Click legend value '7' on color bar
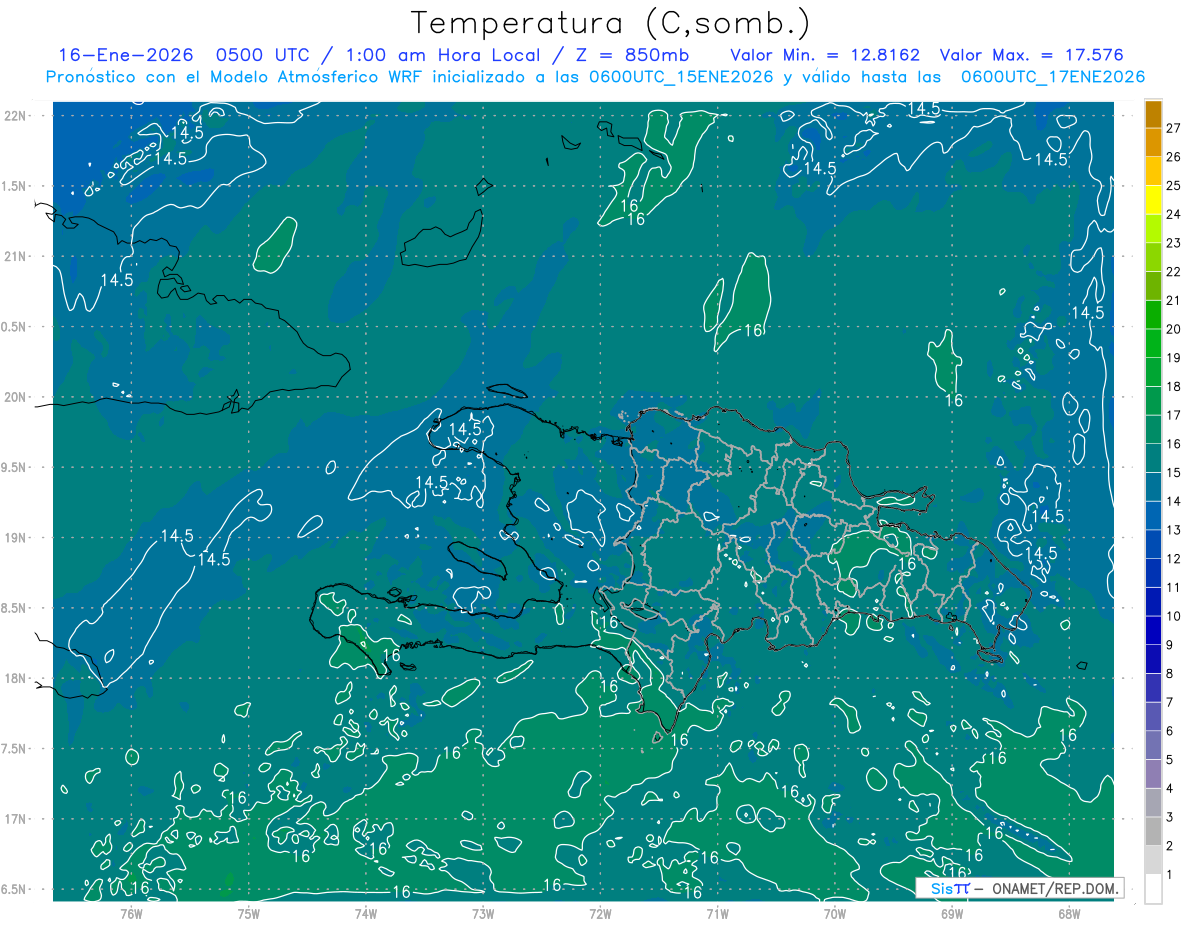 click(1169, 702)
